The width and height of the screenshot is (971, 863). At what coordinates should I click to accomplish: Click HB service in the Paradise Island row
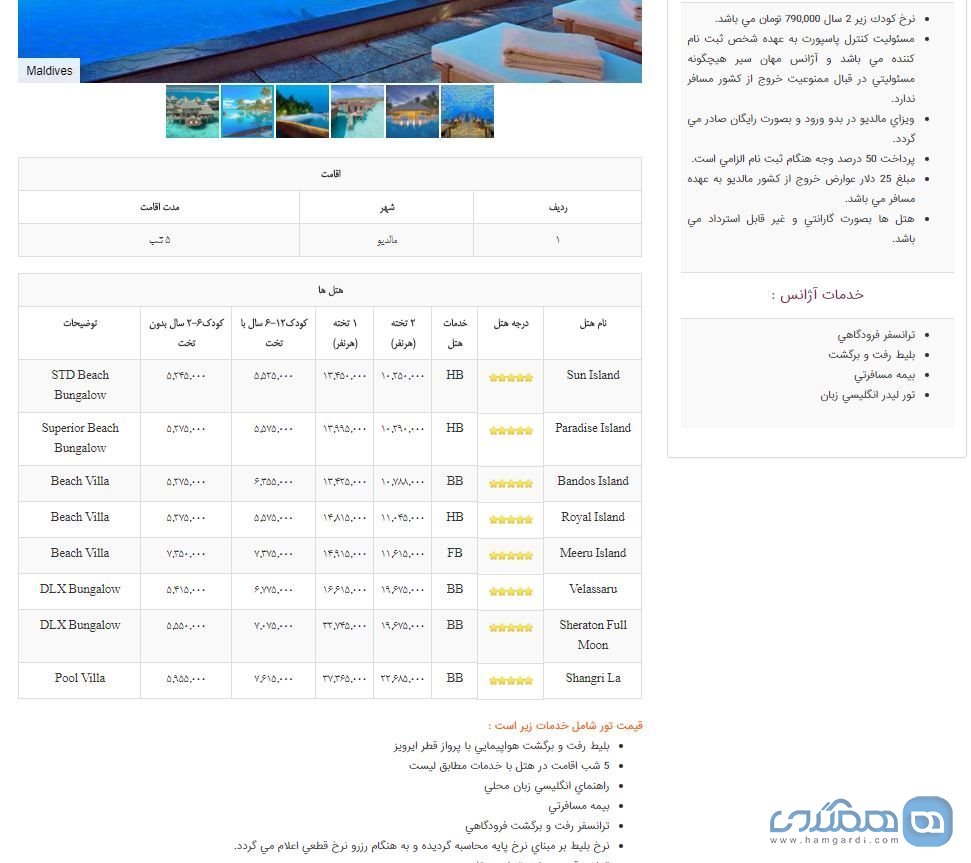455,428
